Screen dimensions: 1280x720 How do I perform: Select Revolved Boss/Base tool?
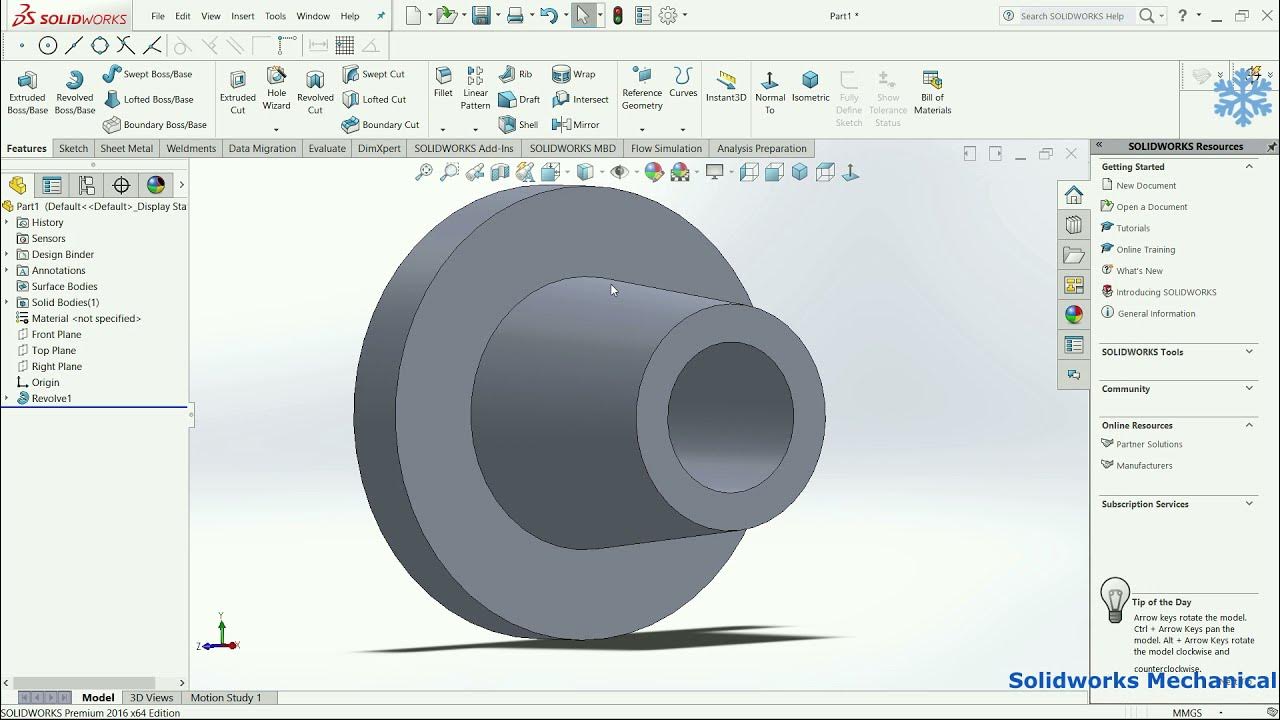pyautogui.click(x=74, y=92)
